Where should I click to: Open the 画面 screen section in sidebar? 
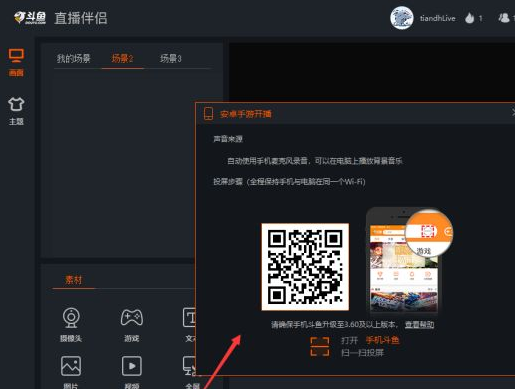click(x=16, y=62)
